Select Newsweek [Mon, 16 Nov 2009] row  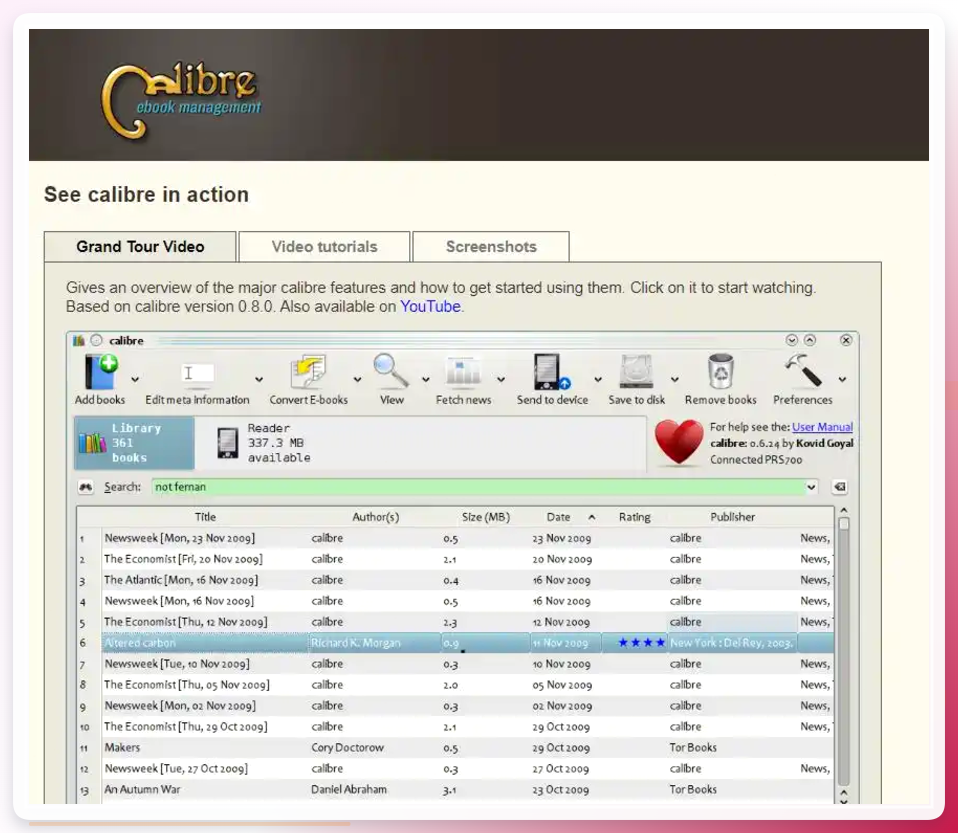[x=455, y=601]
